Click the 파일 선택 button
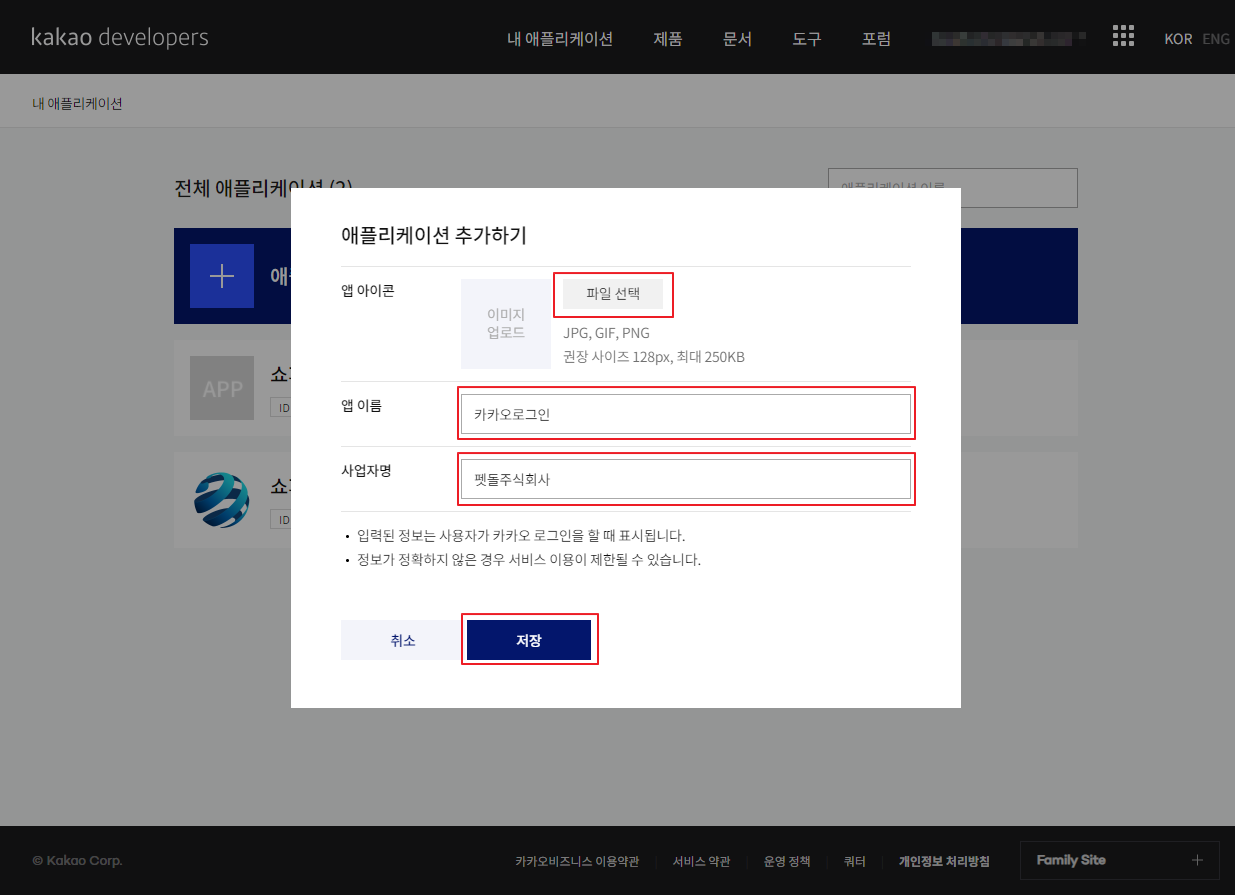Viewport: 1235px width, 895px height. tap(613, 294)
